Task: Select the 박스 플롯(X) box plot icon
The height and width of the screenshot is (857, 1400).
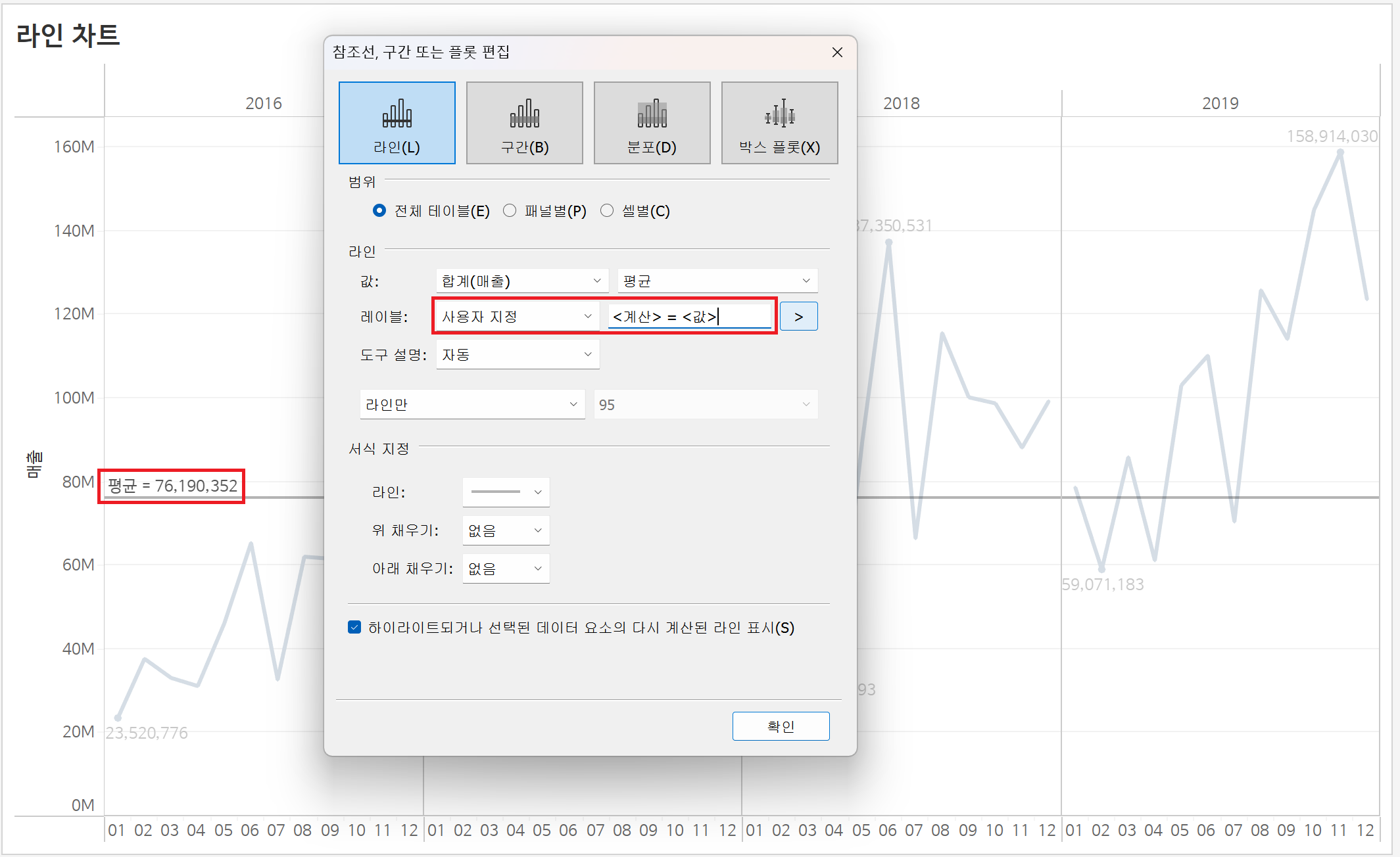Action: 779,123
